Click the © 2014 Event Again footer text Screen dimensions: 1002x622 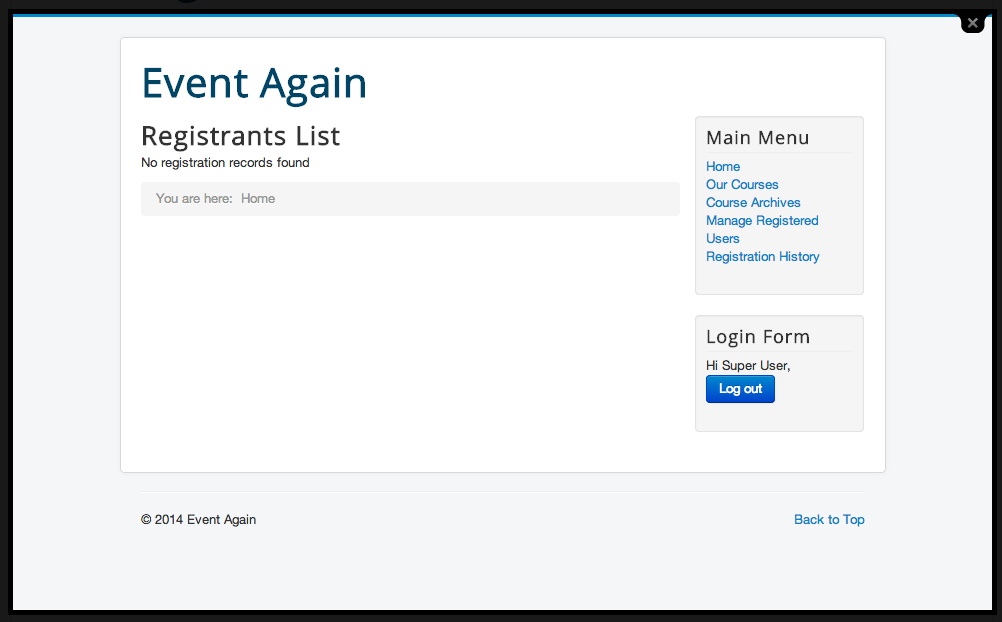pos(198,520)
